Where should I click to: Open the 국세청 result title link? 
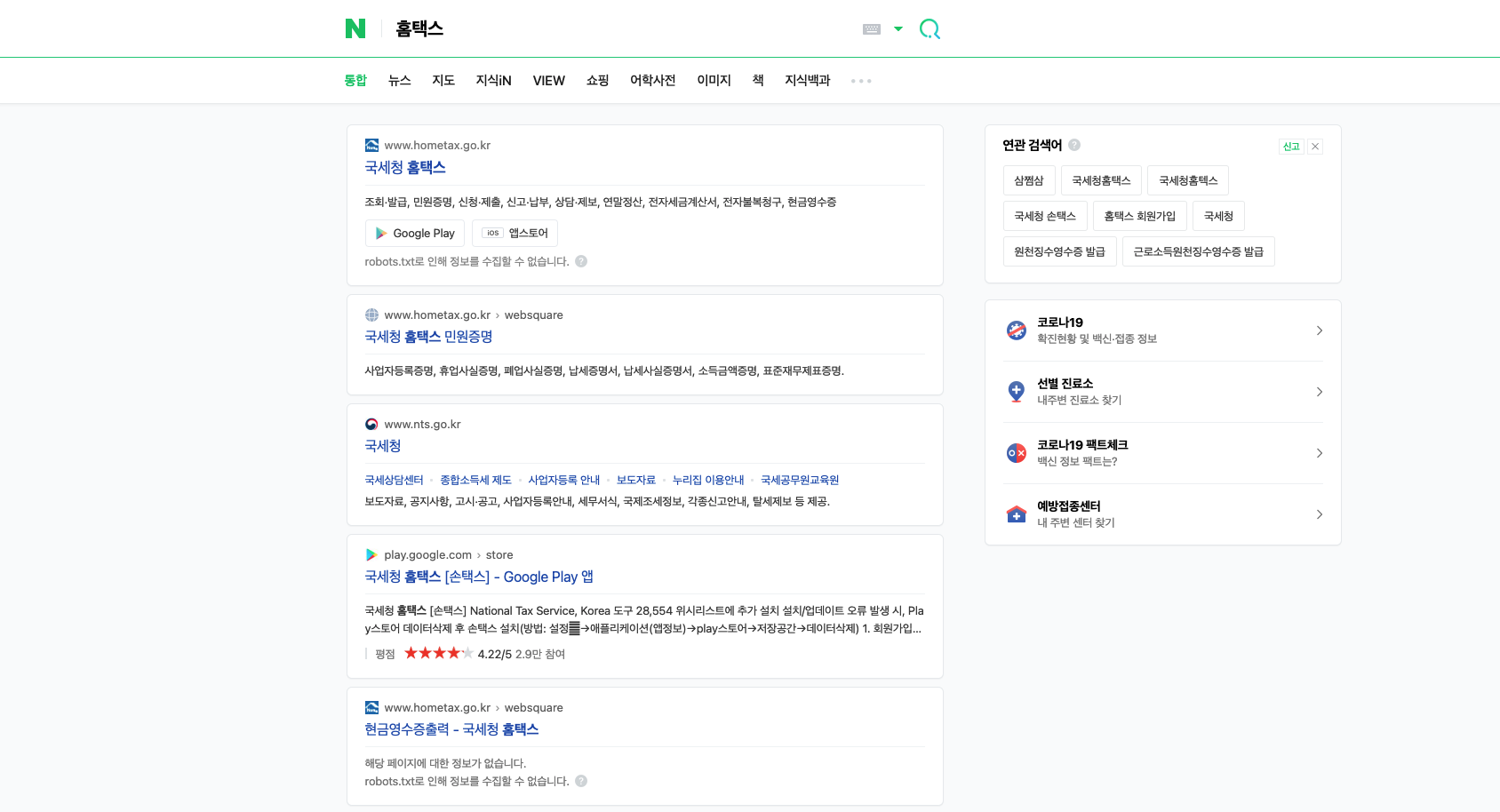coord(383,446)
